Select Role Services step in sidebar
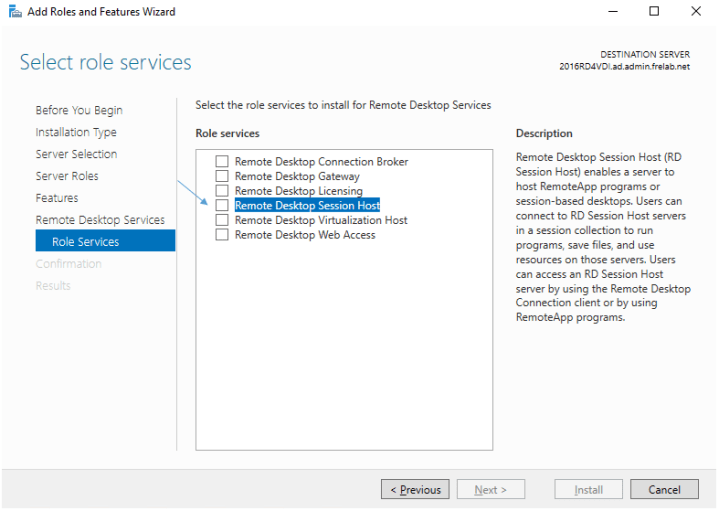The width and height of the screenshot is (719, 511). pos(105,241)
